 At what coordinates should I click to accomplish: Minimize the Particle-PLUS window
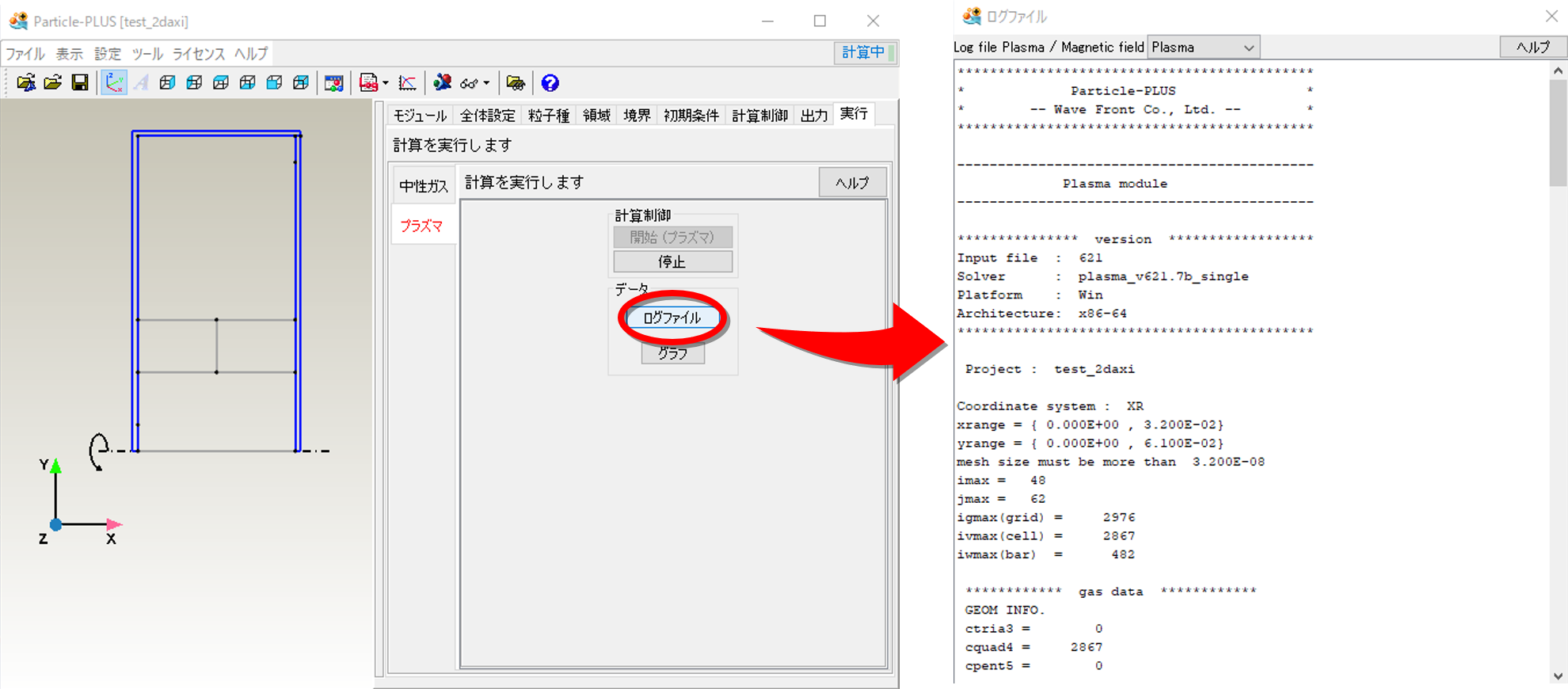[x=767, y=21]
